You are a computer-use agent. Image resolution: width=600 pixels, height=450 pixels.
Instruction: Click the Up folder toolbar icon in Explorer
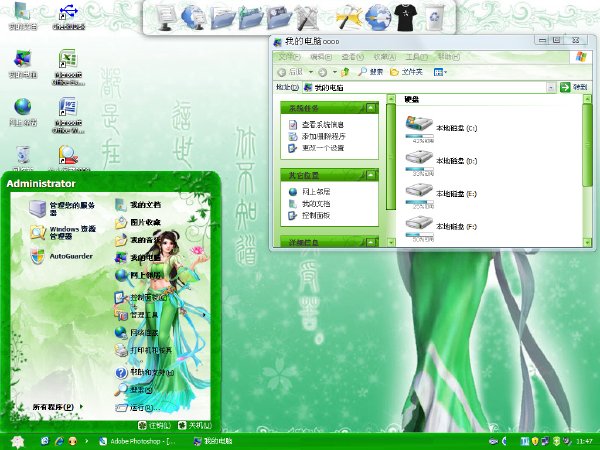click(346, 72)
